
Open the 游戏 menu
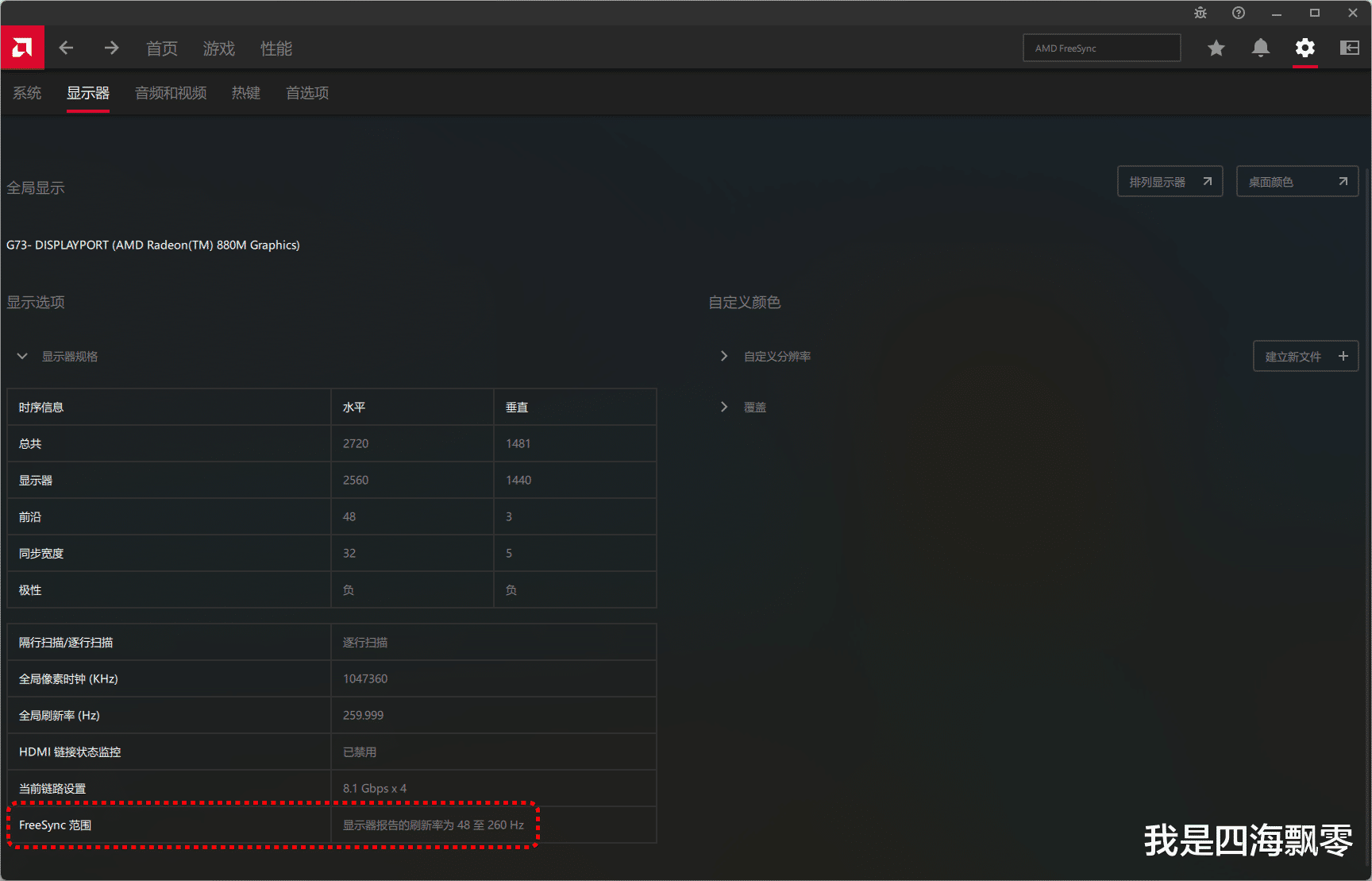coord(218,48)
